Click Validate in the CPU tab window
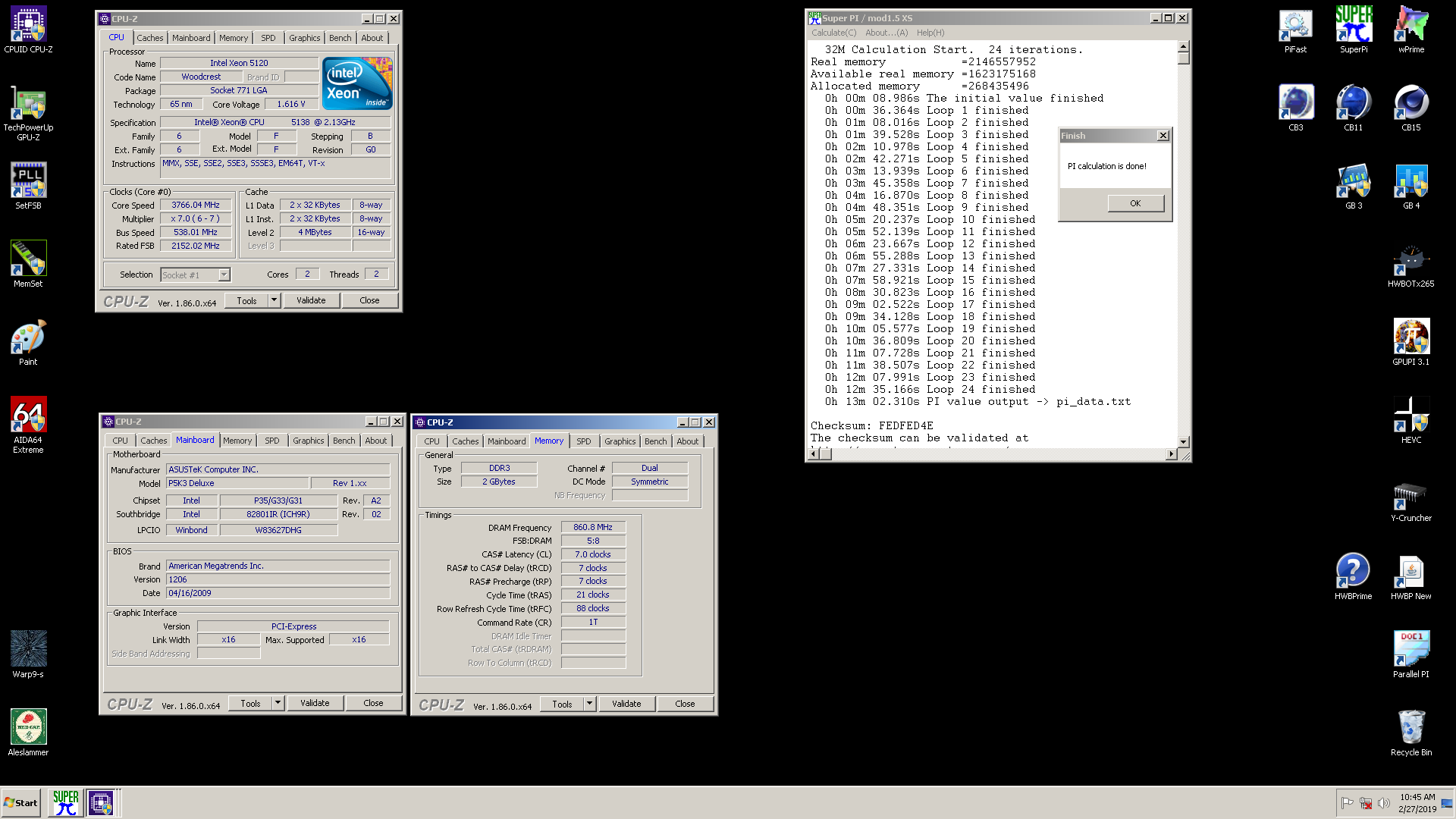The image size is (1456, 819). click(311, 300)
